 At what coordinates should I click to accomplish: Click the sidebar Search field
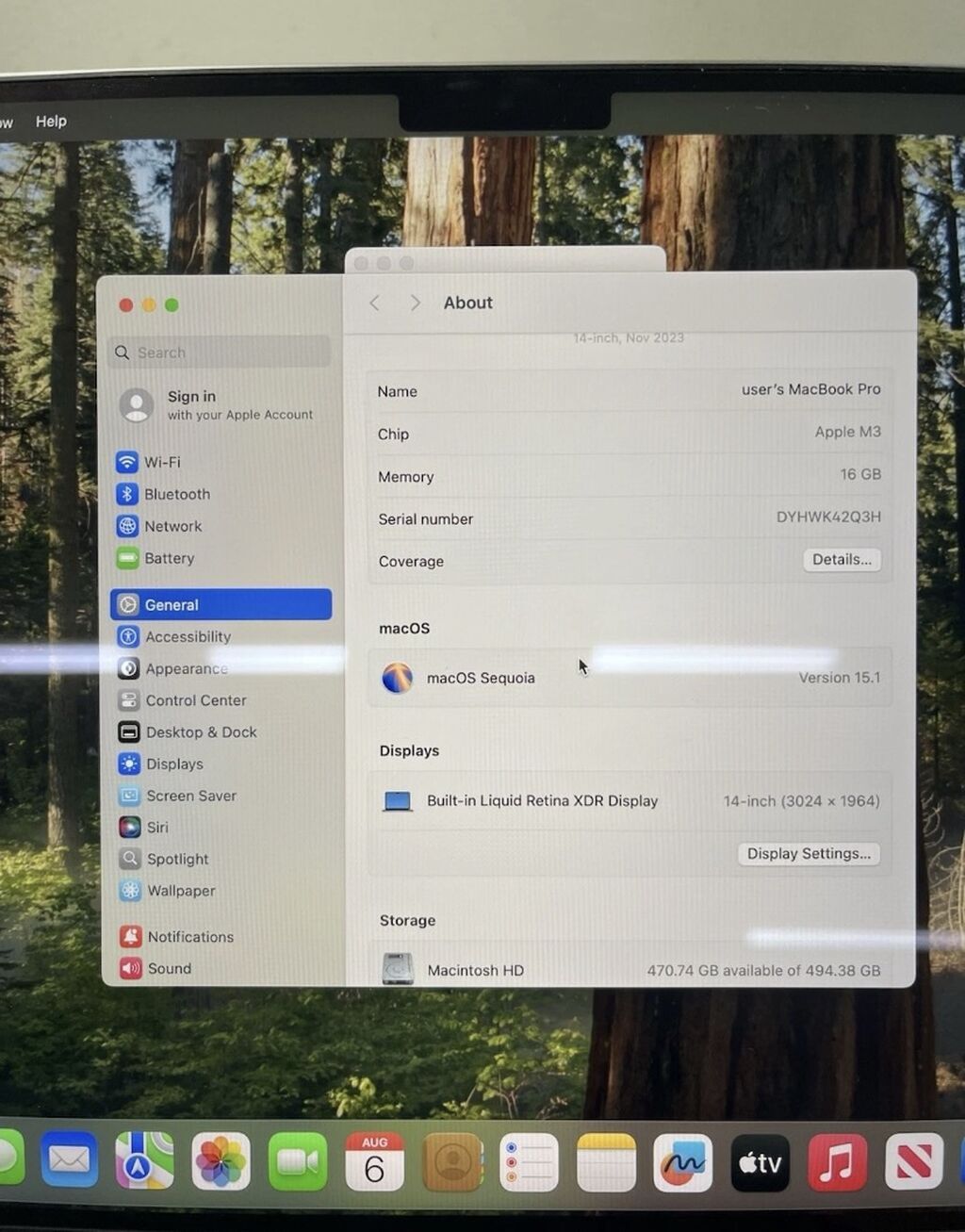click(219, 352)
